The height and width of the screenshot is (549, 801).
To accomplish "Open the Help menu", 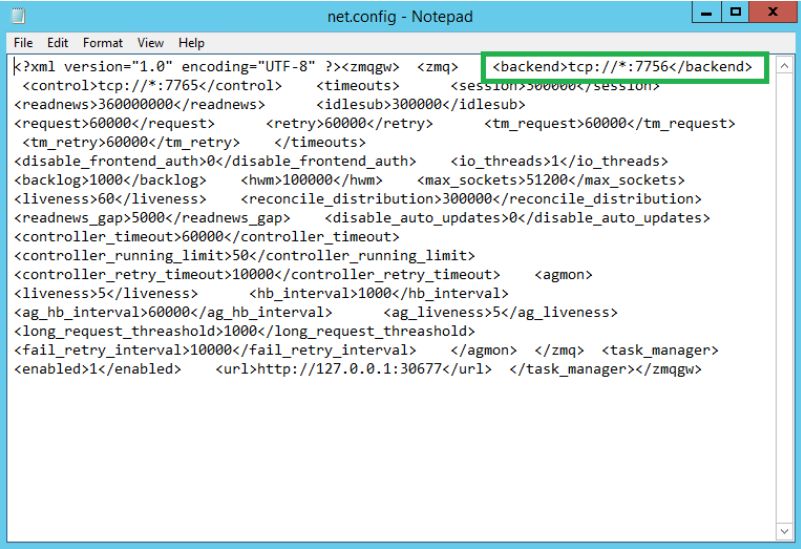I will point(191,43).
